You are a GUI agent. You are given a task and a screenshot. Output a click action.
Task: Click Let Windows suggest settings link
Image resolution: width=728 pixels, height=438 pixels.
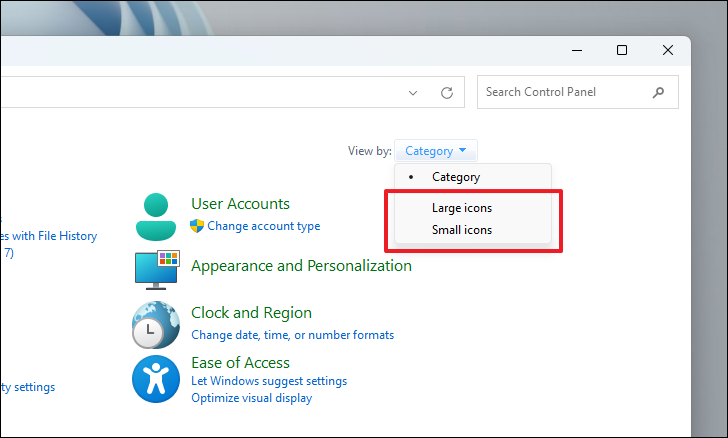tap(269, 381)
